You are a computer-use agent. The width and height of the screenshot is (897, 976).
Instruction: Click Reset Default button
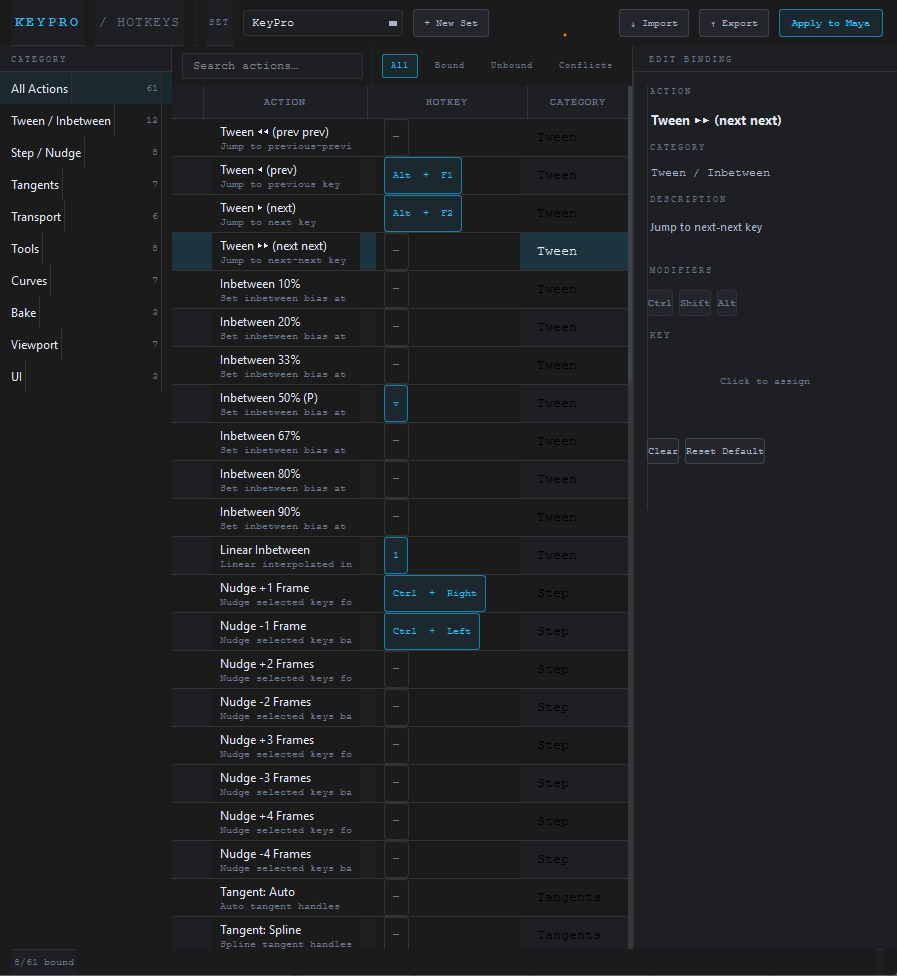725,451
